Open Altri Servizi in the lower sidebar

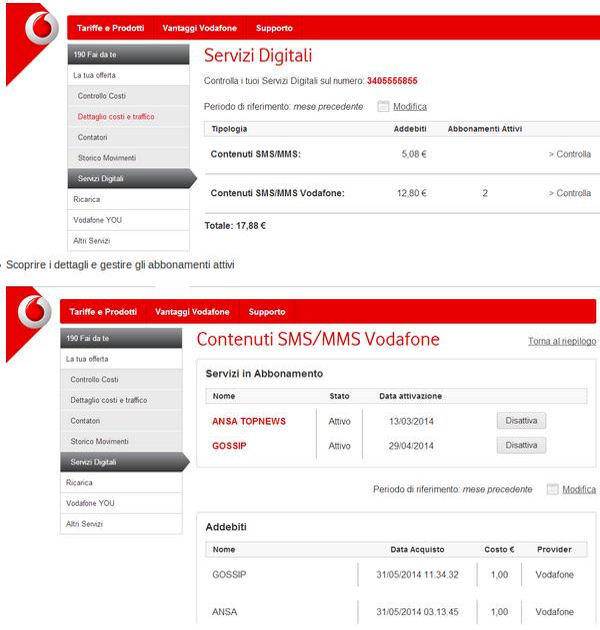tap(121, 524)
